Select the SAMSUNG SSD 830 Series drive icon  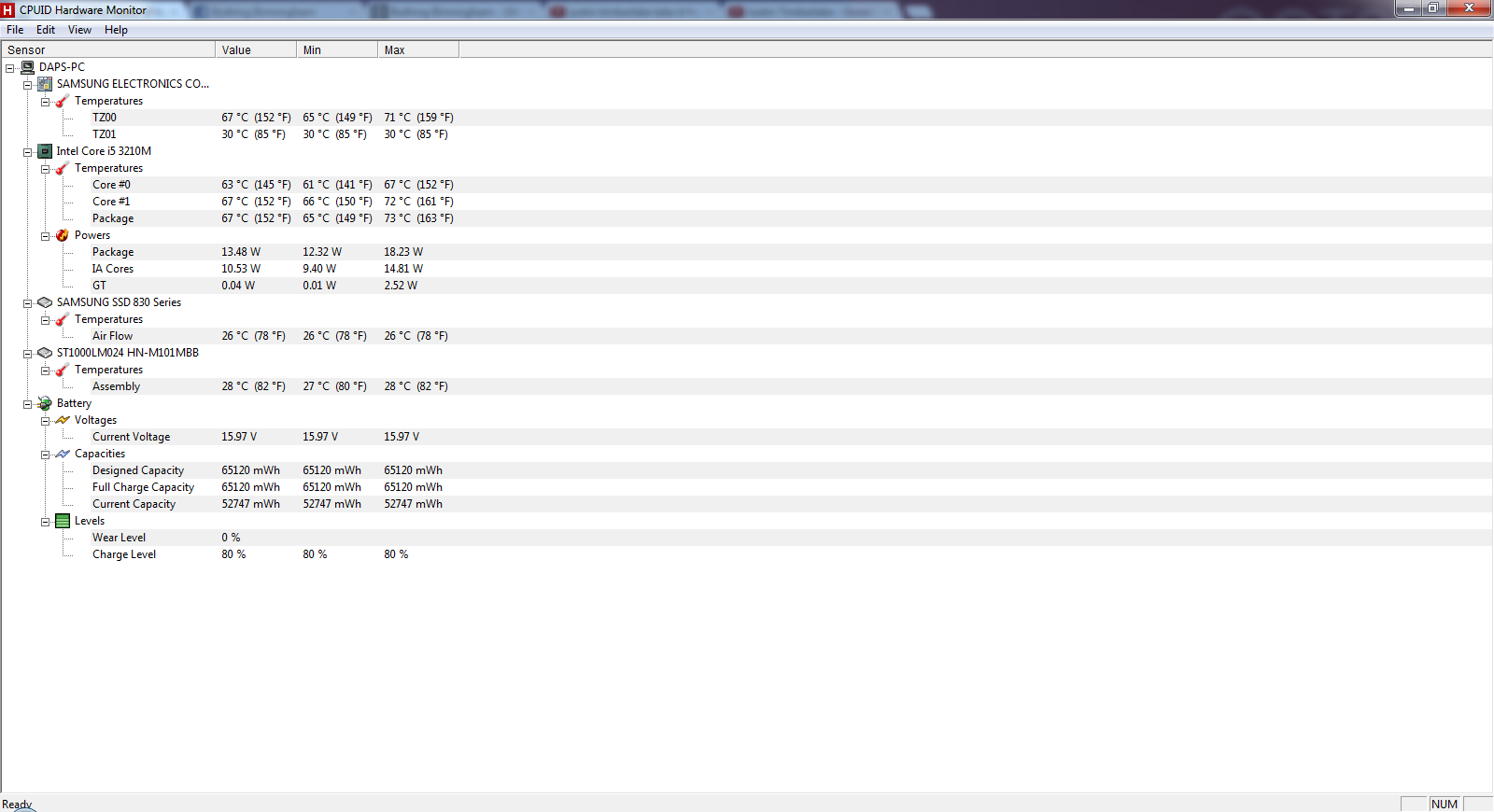[x=45, y=302]
